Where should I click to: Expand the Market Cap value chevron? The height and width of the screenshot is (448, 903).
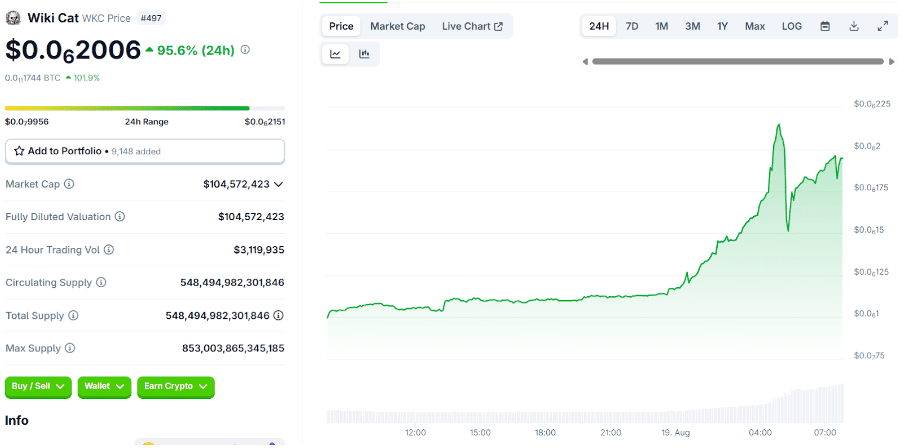click(278, 184)
